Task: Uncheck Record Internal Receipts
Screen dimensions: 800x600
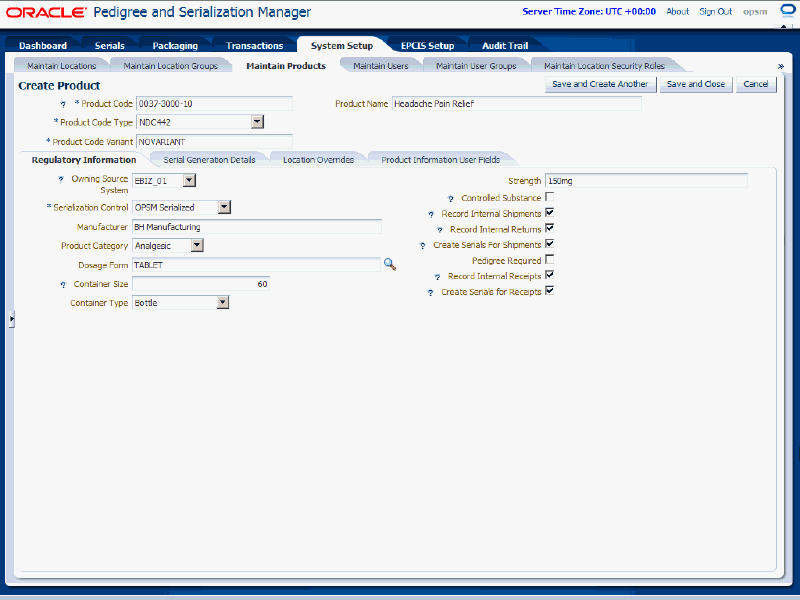Action: pyautogui.click(x=549, y=276)
